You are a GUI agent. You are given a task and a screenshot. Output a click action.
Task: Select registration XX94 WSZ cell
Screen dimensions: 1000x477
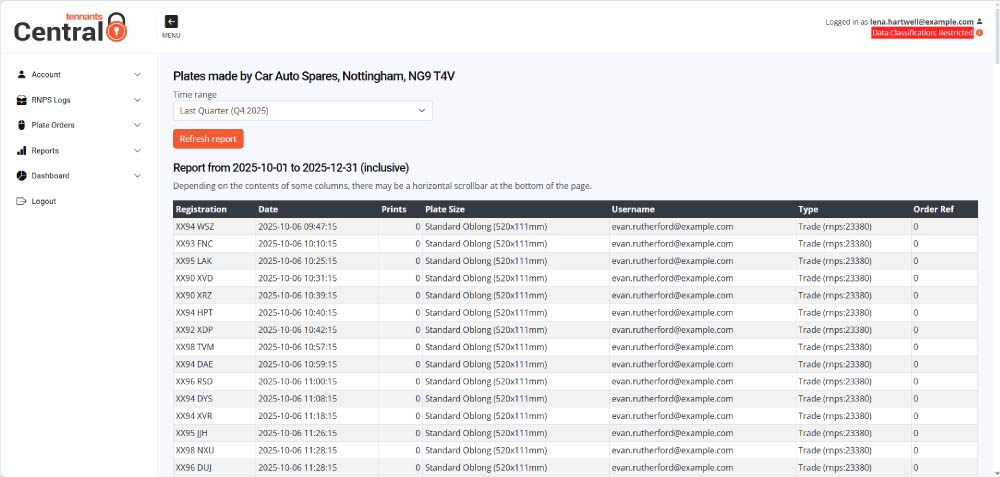tap(214, 226)
